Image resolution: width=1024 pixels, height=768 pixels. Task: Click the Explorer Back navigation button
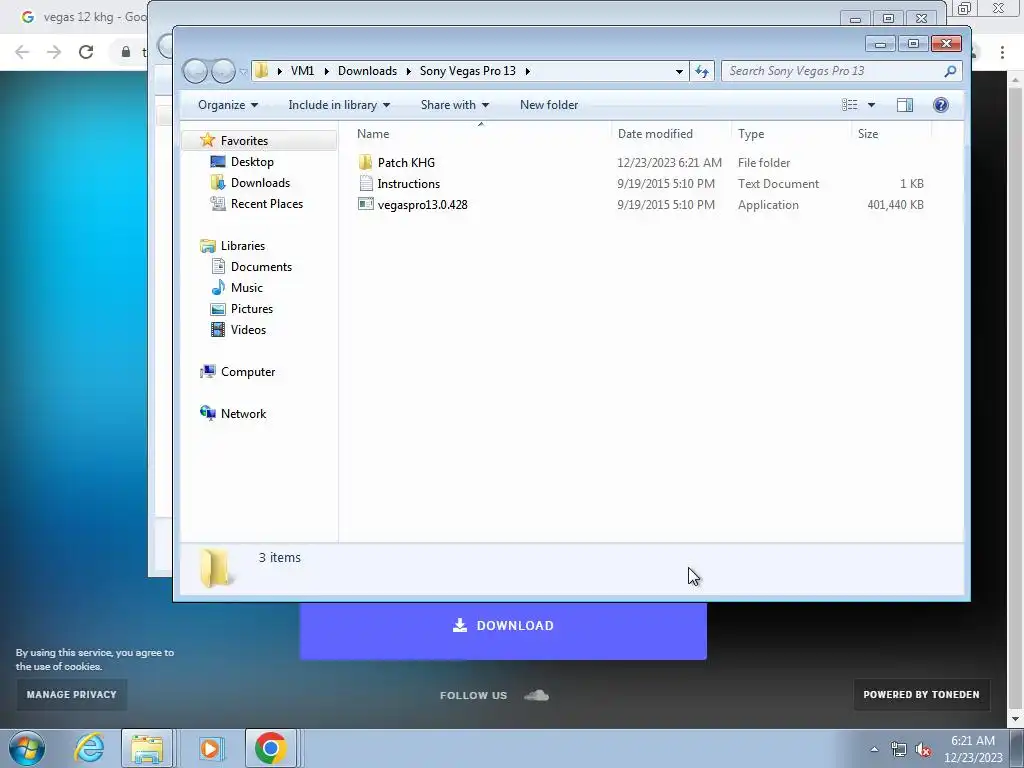[x=195, y=71]
